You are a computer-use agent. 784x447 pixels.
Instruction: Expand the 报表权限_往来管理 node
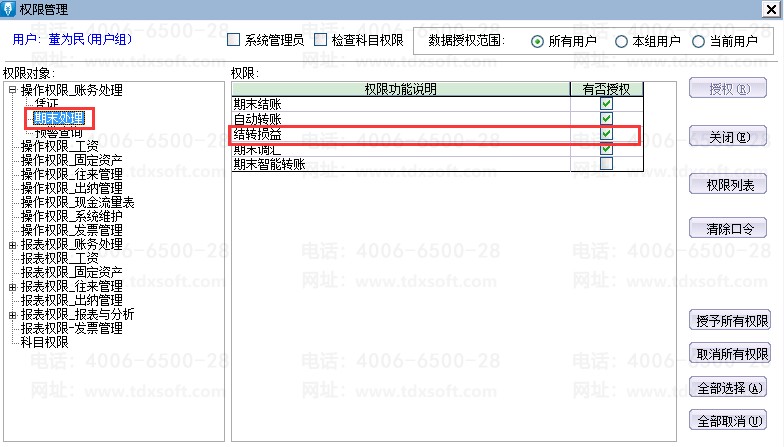click(12, 287)
